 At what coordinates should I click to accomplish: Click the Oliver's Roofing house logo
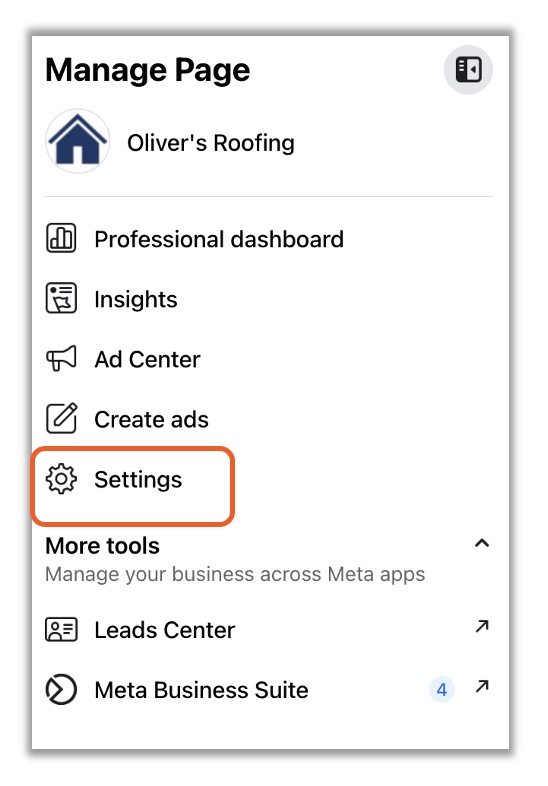[x=78, y=141]
